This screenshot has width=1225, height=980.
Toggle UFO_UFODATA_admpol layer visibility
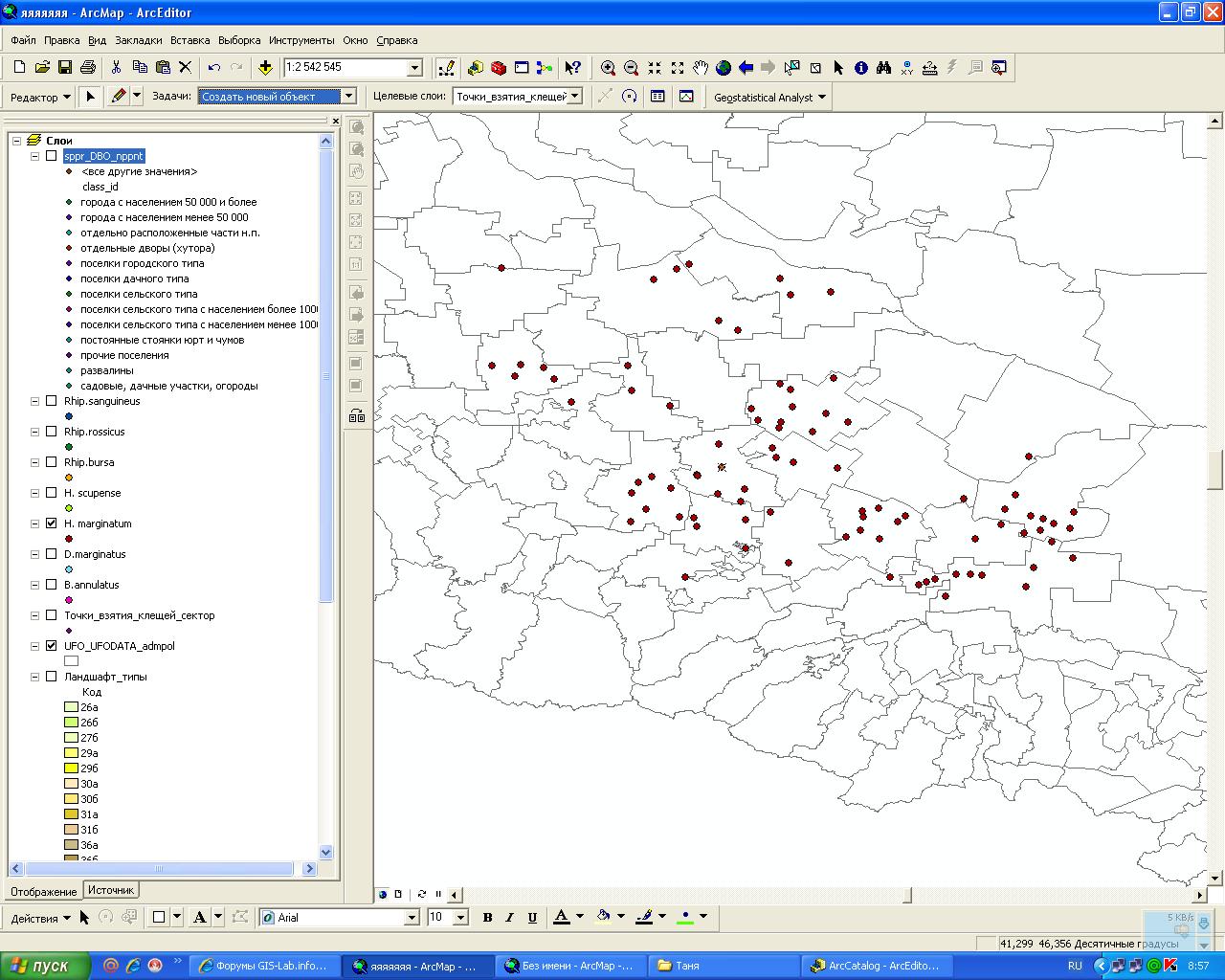[x=52, y=646]
